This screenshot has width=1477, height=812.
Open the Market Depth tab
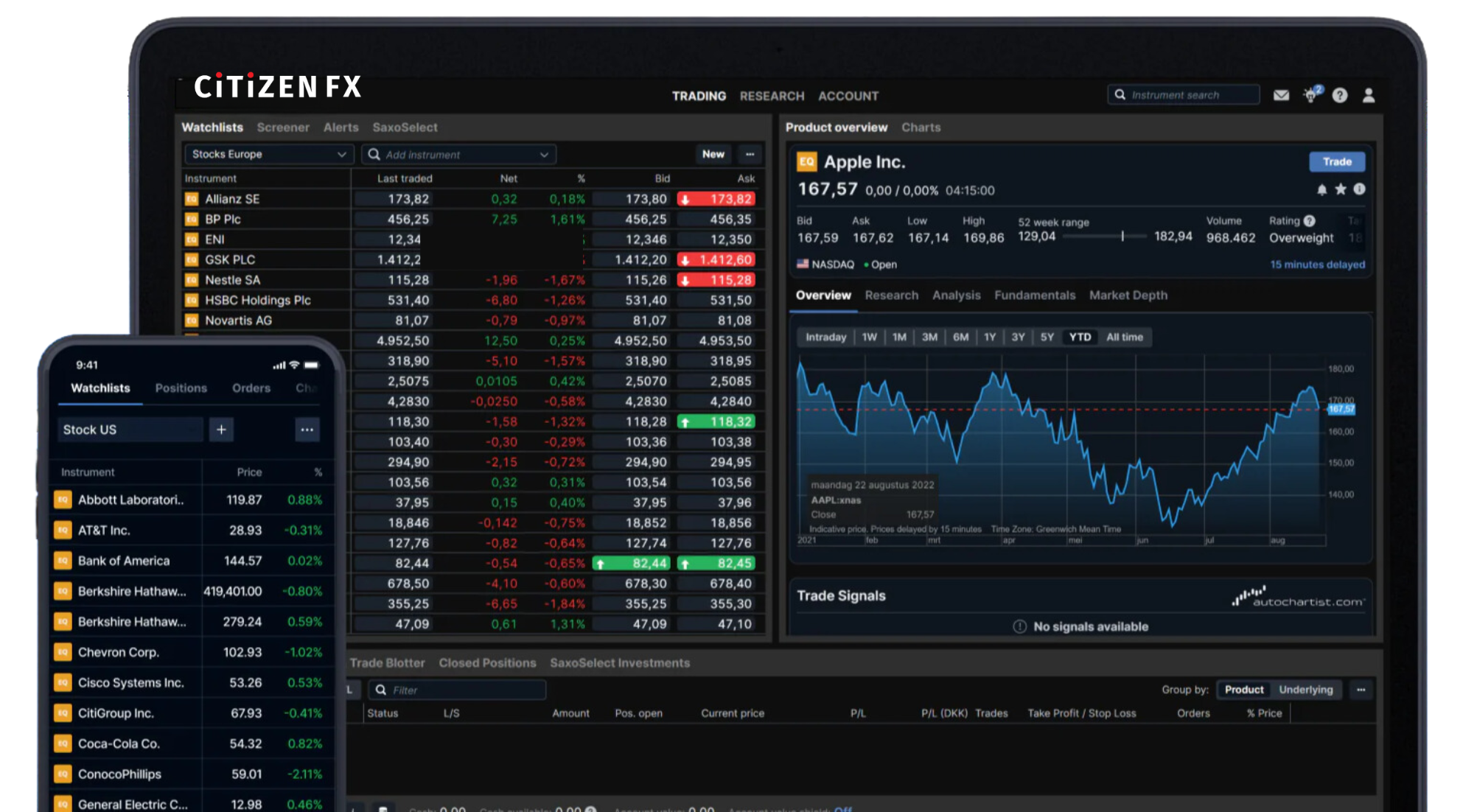[1128, 295]
